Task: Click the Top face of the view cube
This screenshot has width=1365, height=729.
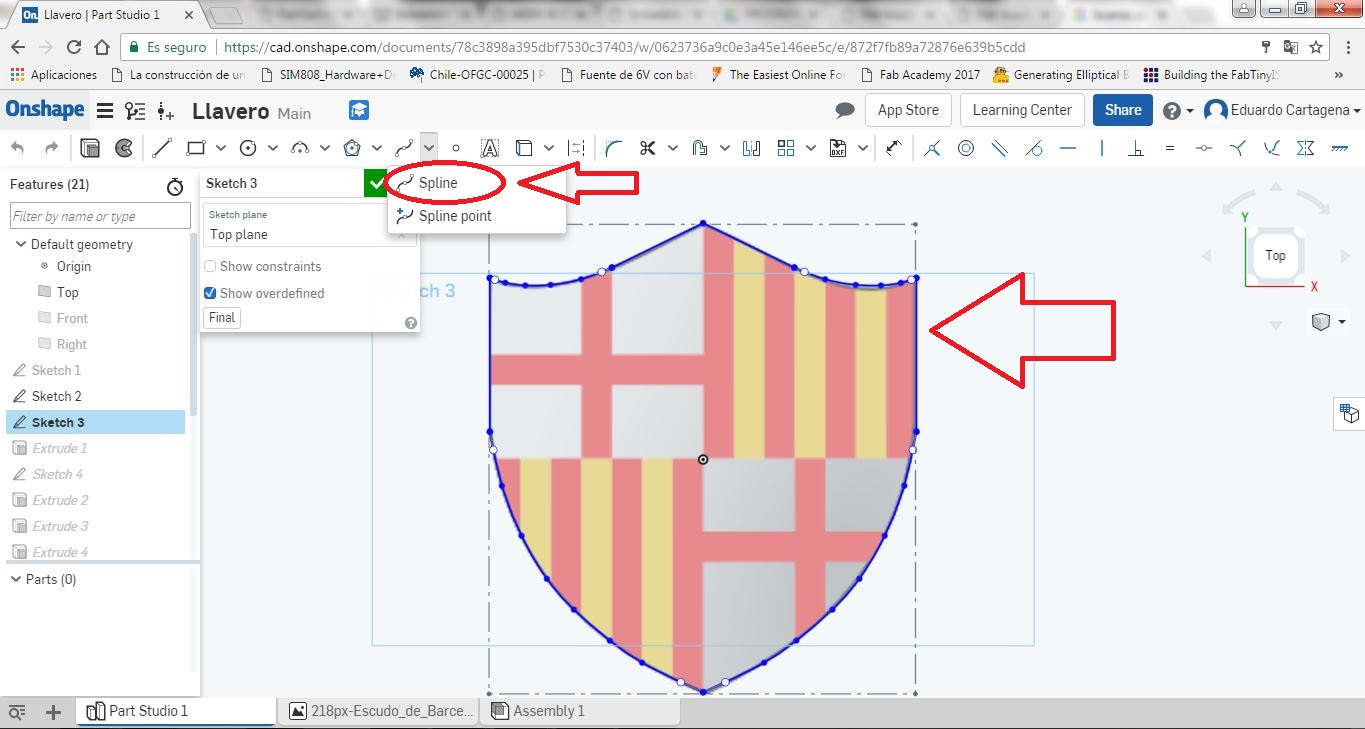Action: 1275,256
